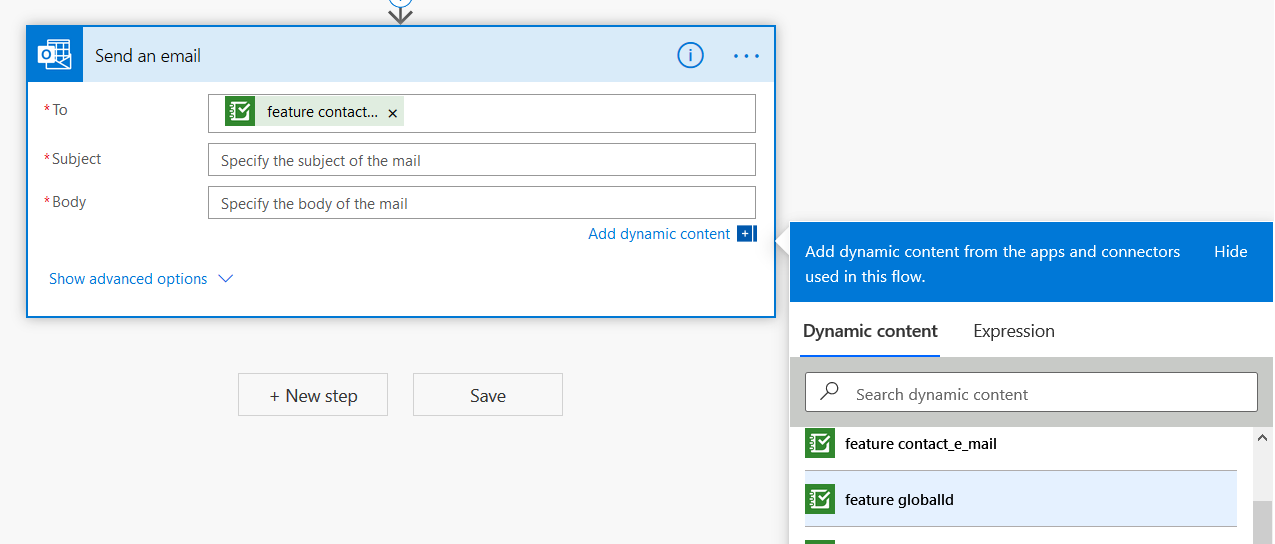Switch to the Expression tab
The height and width of the screenshot is (544, 1275).
1013,331
